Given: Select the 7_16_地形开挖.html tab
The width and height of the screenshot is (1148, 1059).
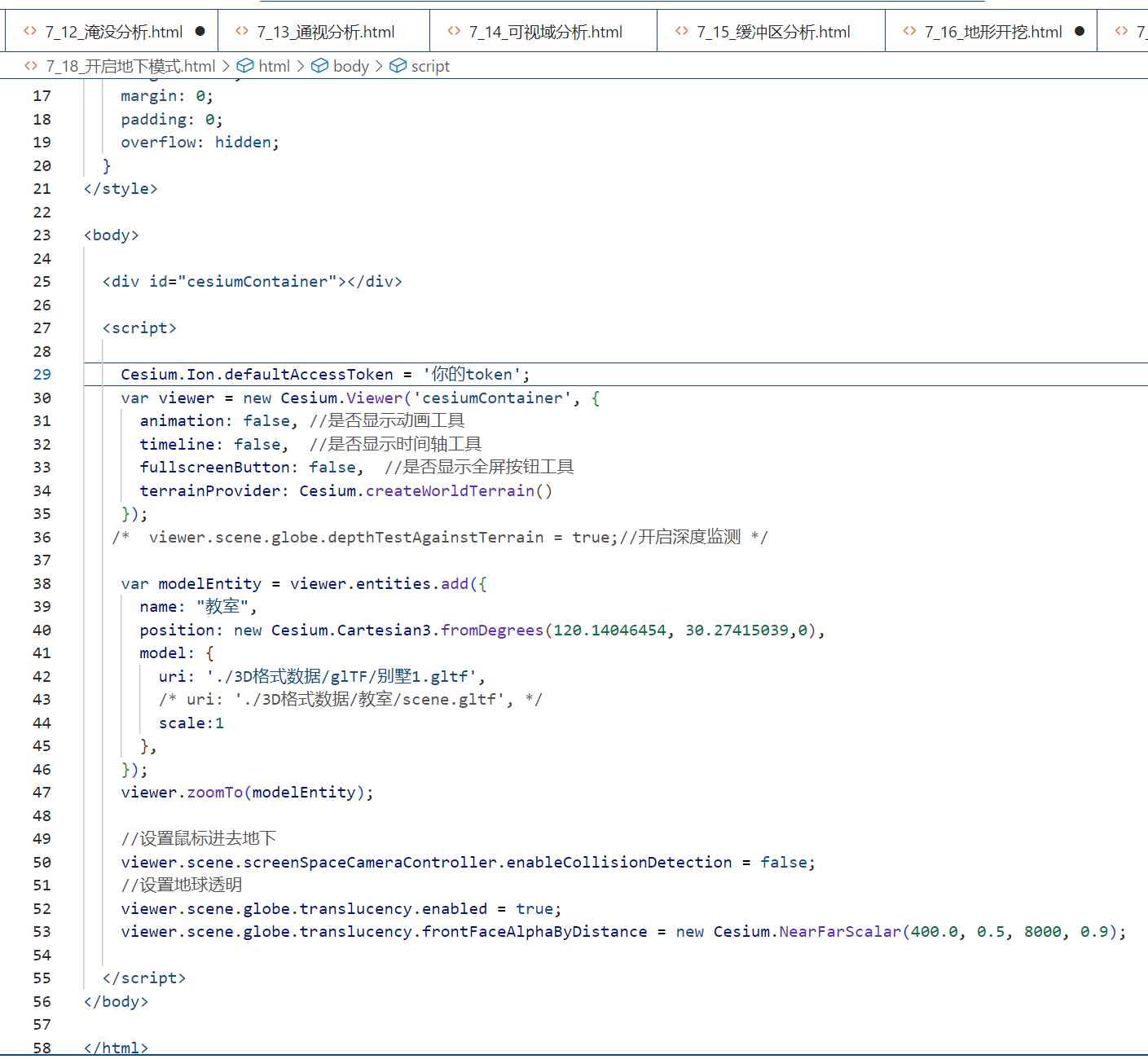Looking at the screenshot, I should point(992,32).
